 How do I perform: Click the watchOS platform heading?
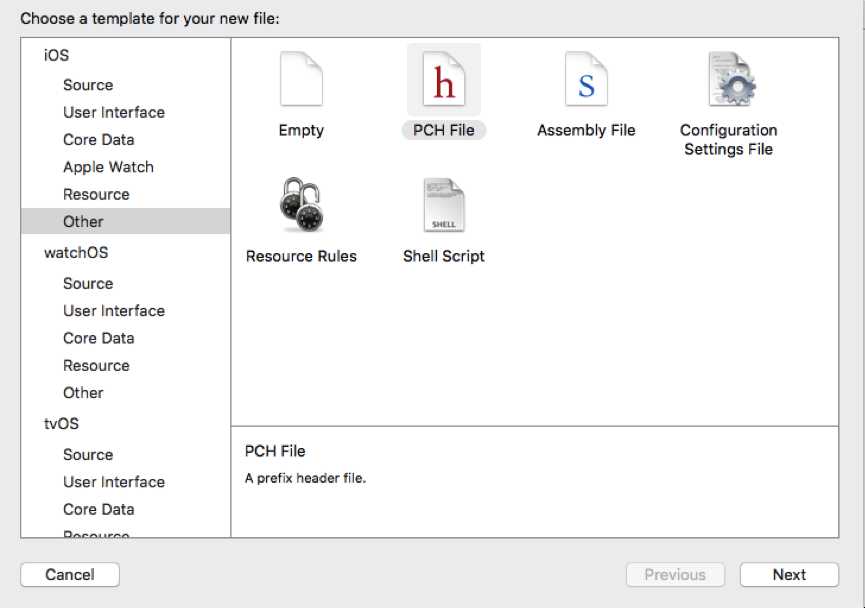76,253
